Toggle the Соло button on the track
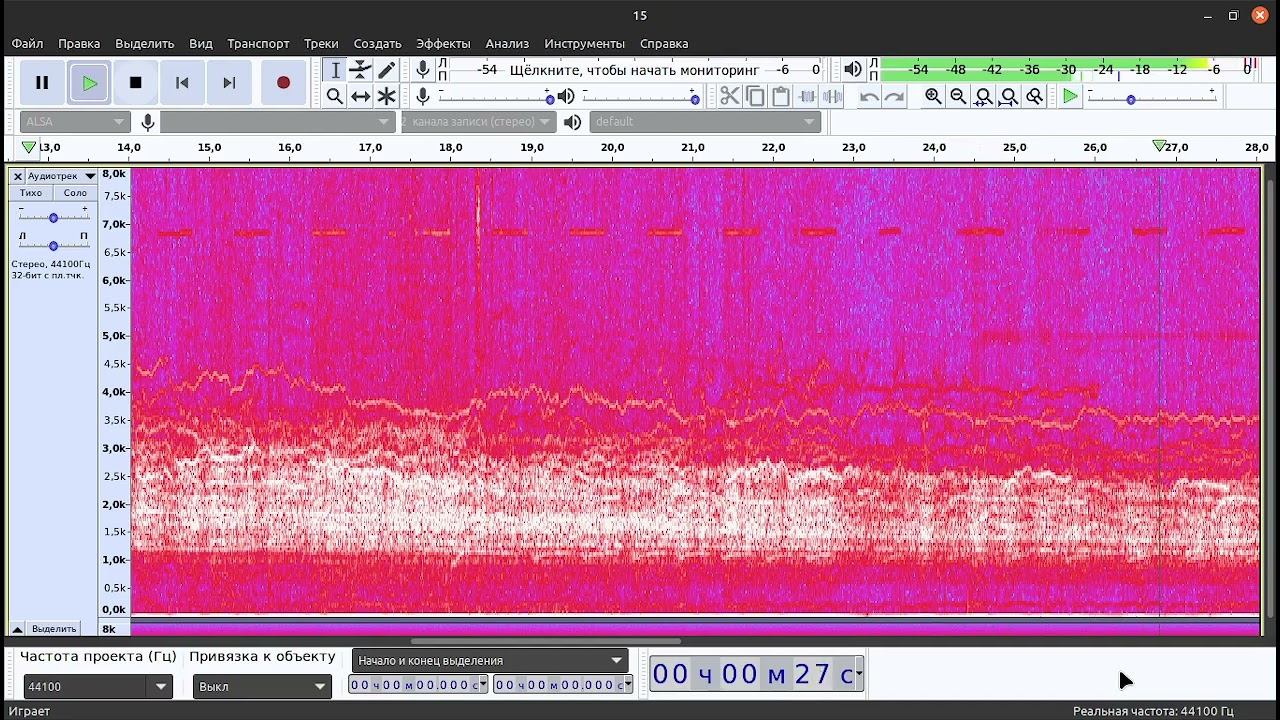The image size is (1280, 720). click(75, 193)
